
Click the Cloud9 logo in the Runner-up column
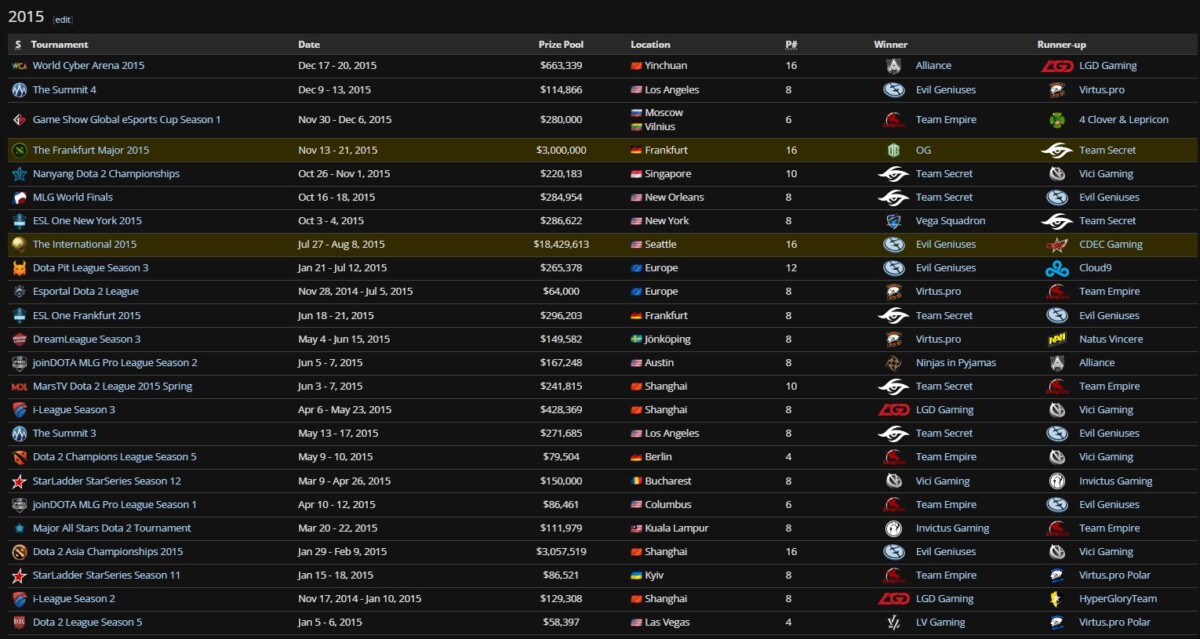coord(1056,268)
